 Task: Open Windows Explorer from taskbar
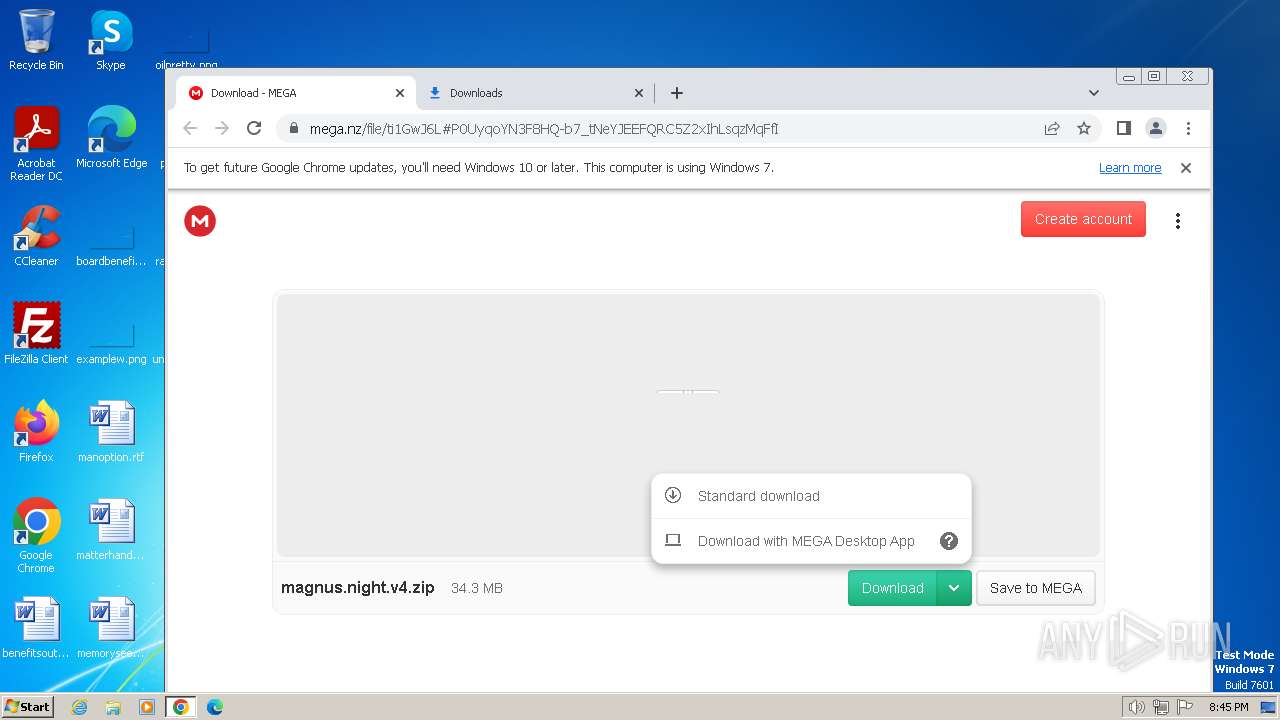[x=113, y=707]
